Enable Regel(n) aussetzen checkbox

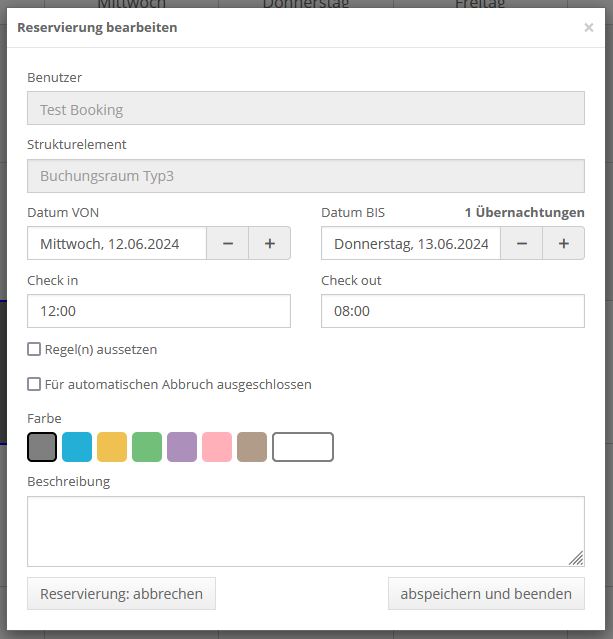tap(35, 350)
